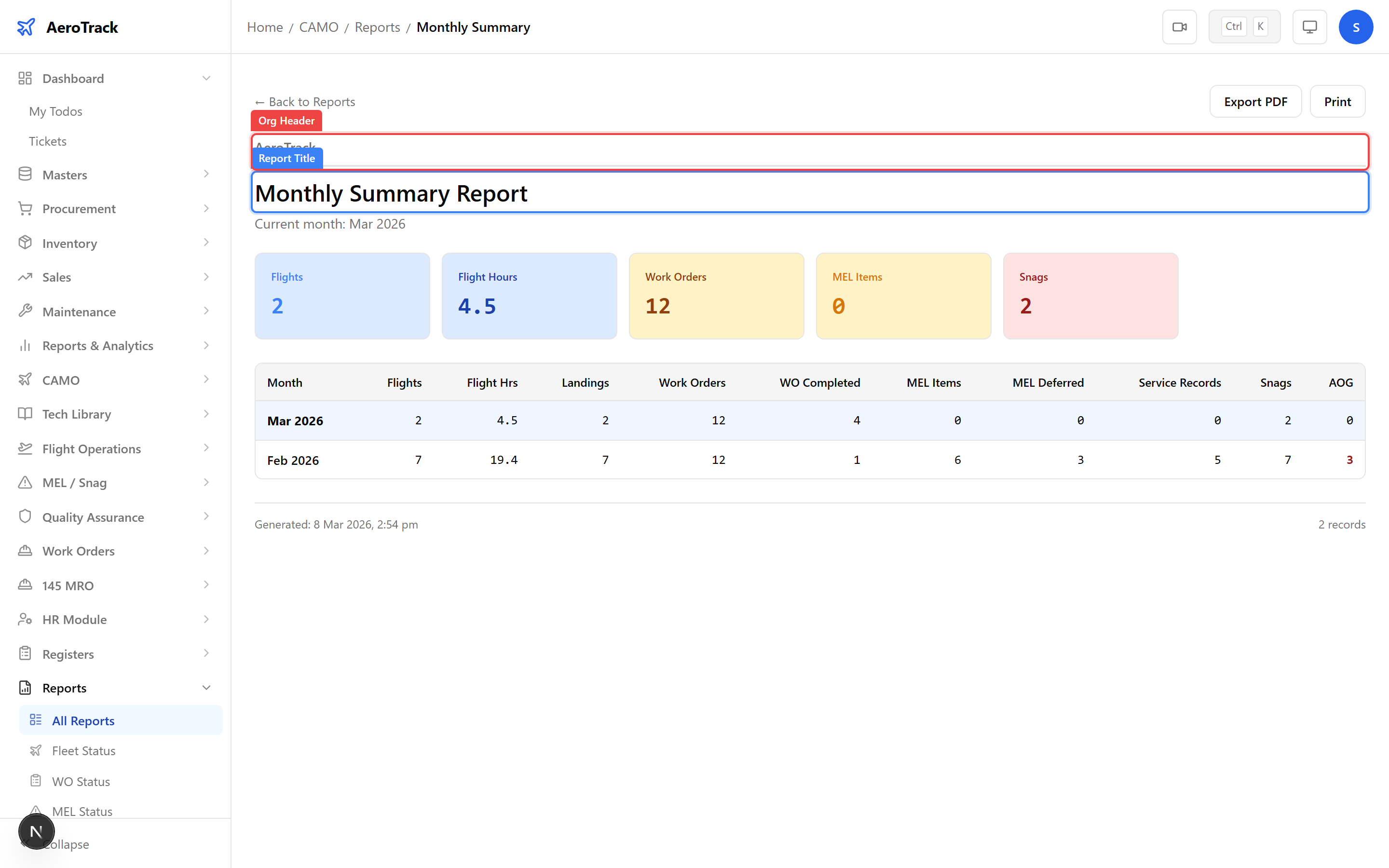Image resolution: width=1389 pixels, height=868 pixels.
Task: Open the MEL / Snag warning icon
Action: tap(25, 483)
